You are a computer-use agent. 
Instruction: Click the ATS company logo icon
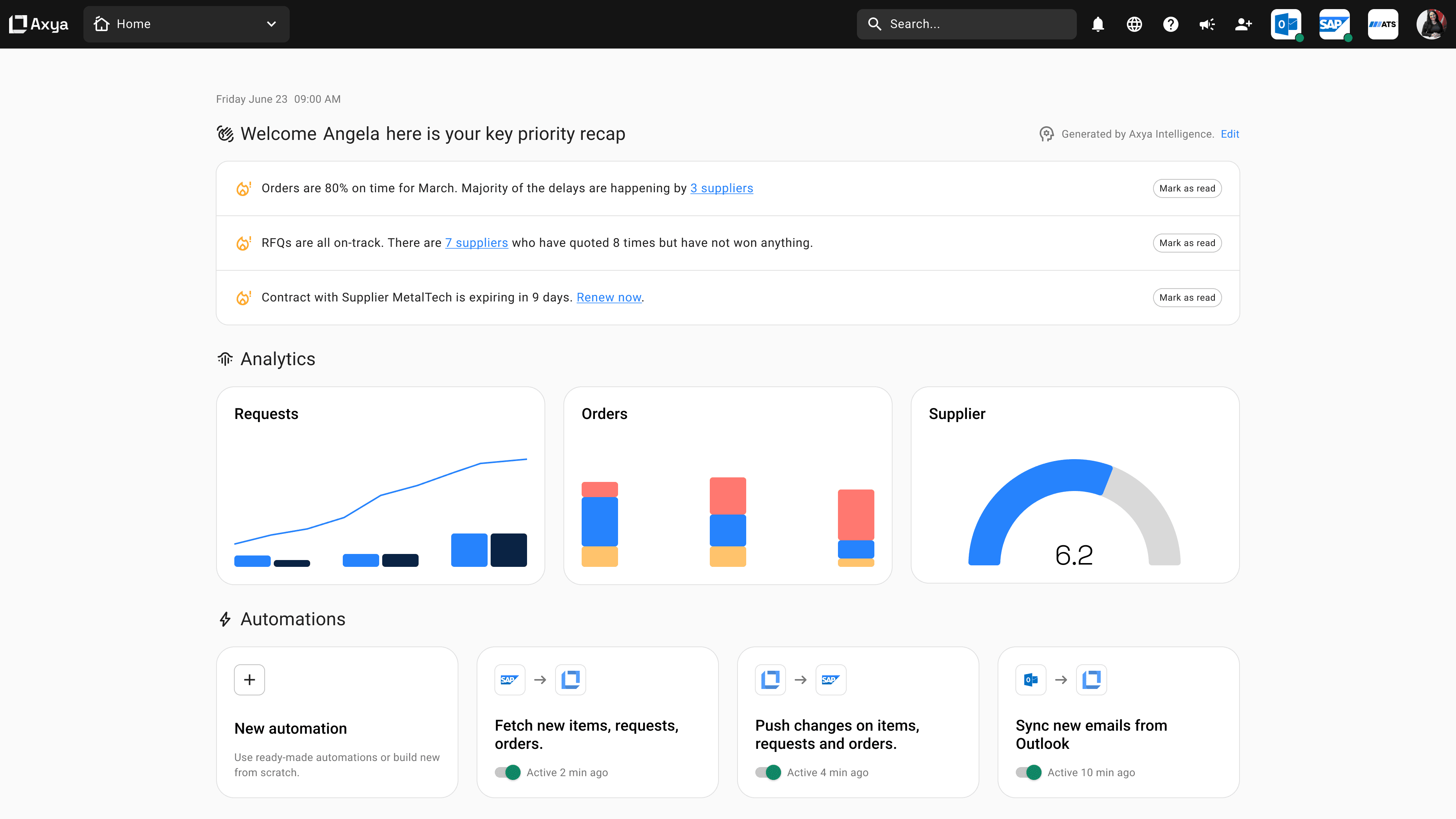pos(1382,24)
